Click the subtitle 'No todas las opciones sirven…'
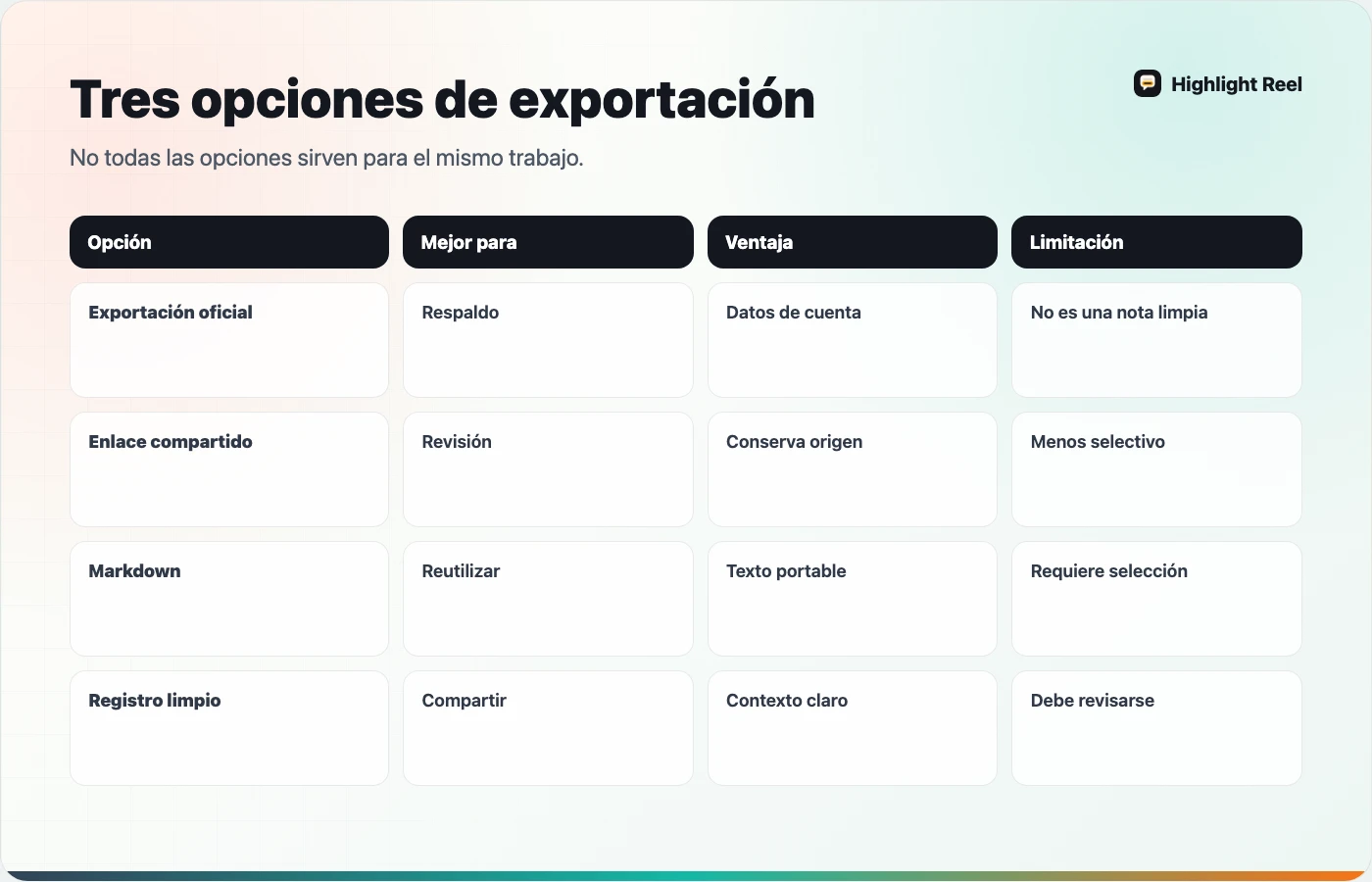Viewport: 1372px width, 882px height. coord(326,158)
